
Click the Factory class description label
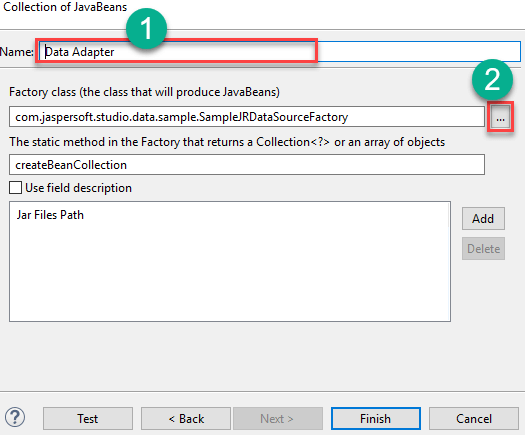[x=144, y=92]
